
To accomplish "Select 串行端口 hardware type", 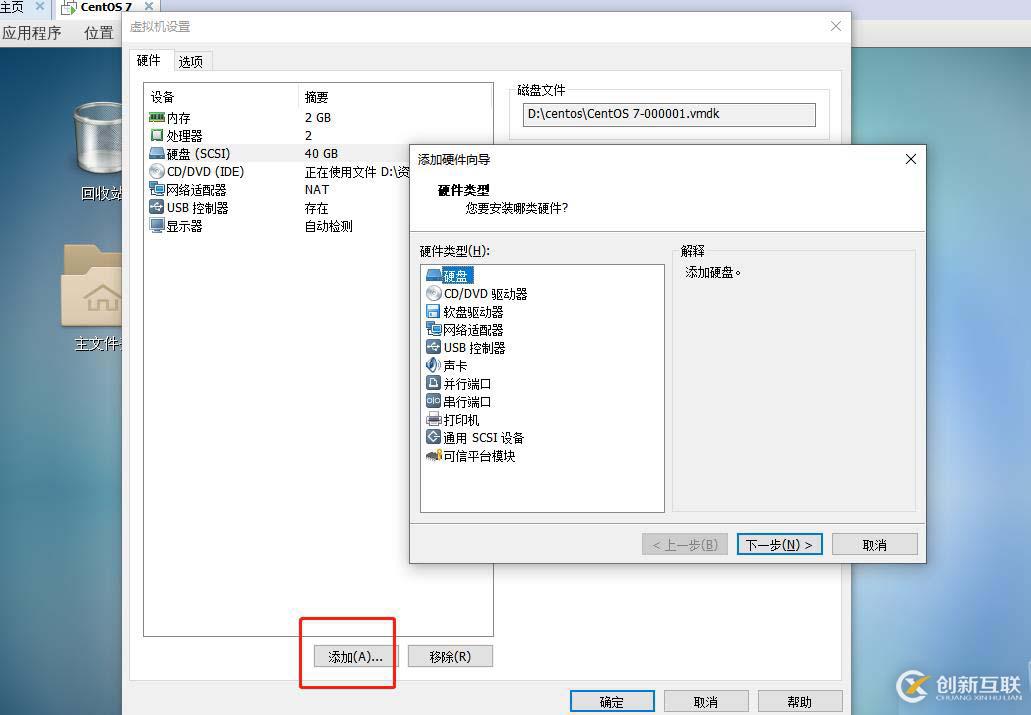I will 464,401.
